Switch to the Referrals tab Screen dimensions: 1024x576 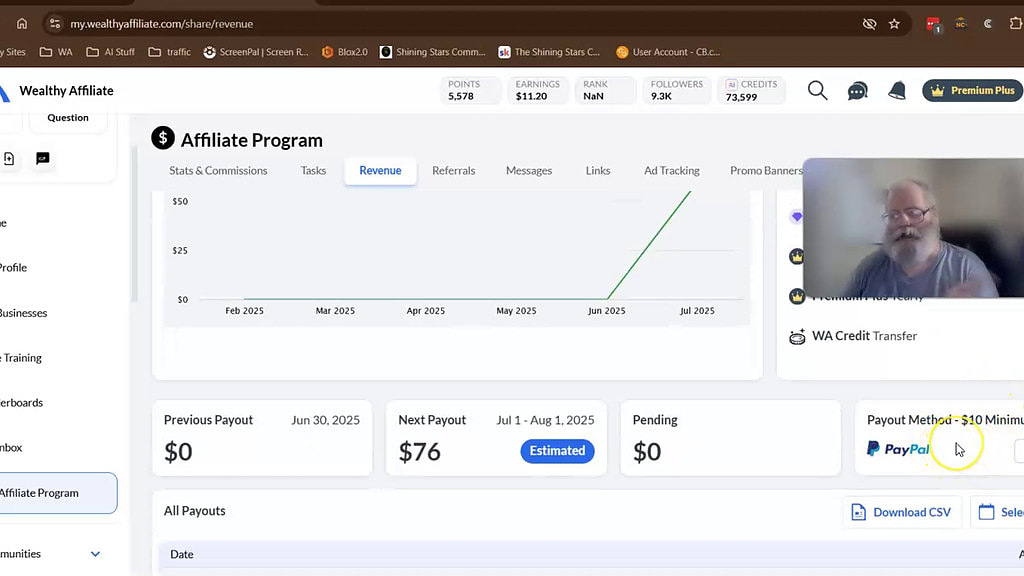click(453, 170)
